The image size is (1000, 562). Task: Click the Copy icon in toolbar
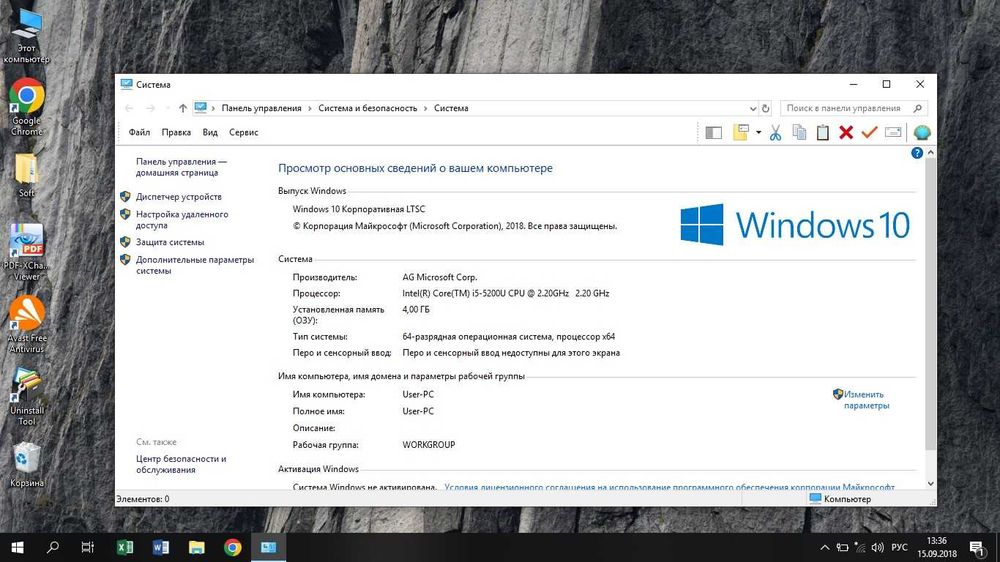[x=799, y=132]
